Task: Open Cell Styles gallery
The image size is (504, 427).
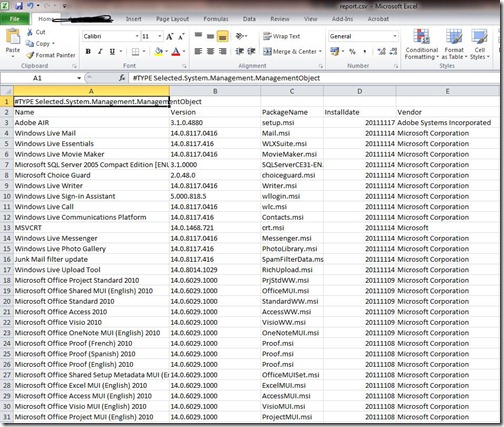Action: pos(479,44)
